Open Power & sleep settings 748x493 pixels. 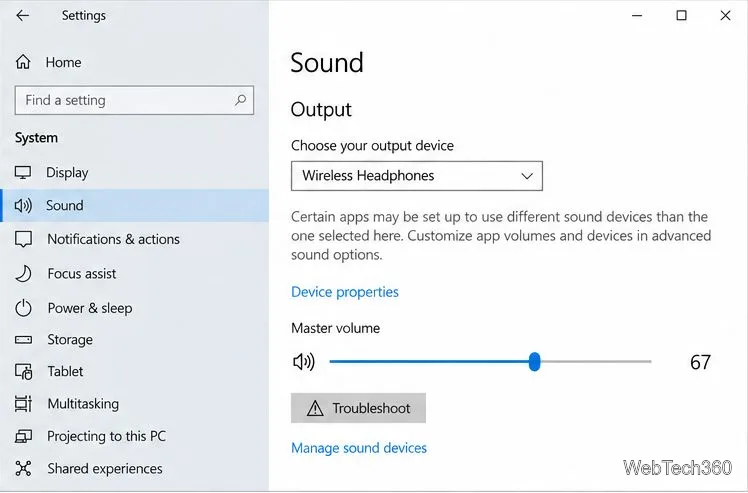90,308
